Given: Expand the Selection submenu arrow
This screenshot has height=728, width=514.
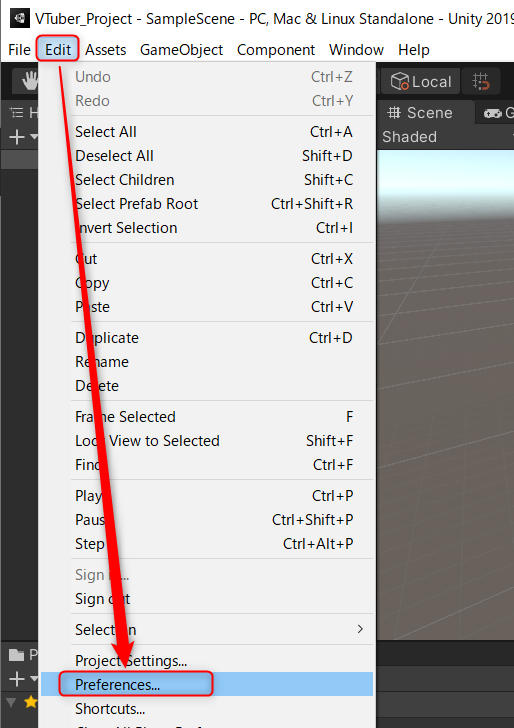Looking at the screenshot, I should [x=360, y=629].
